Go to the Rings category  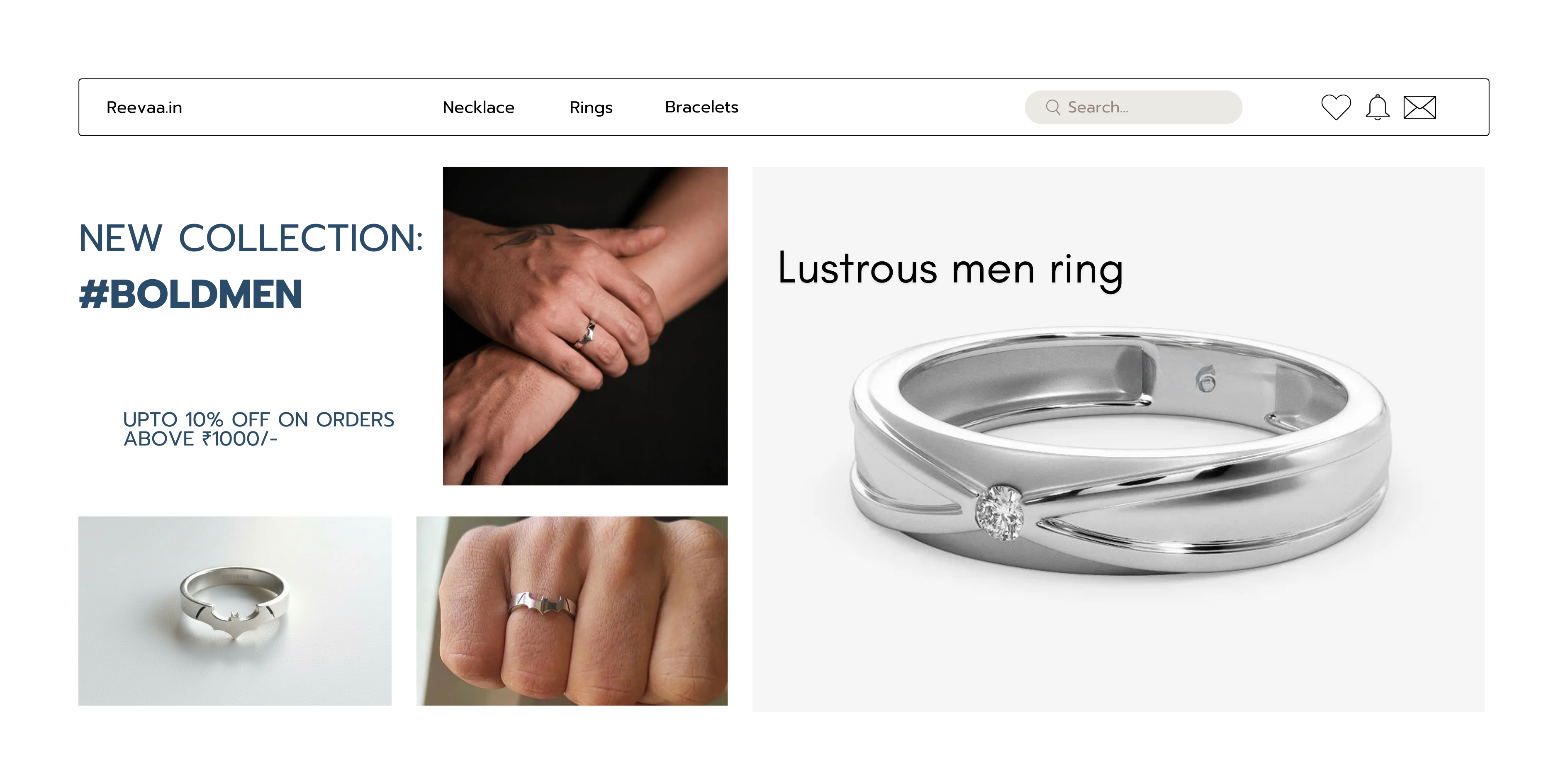[591, 108]
